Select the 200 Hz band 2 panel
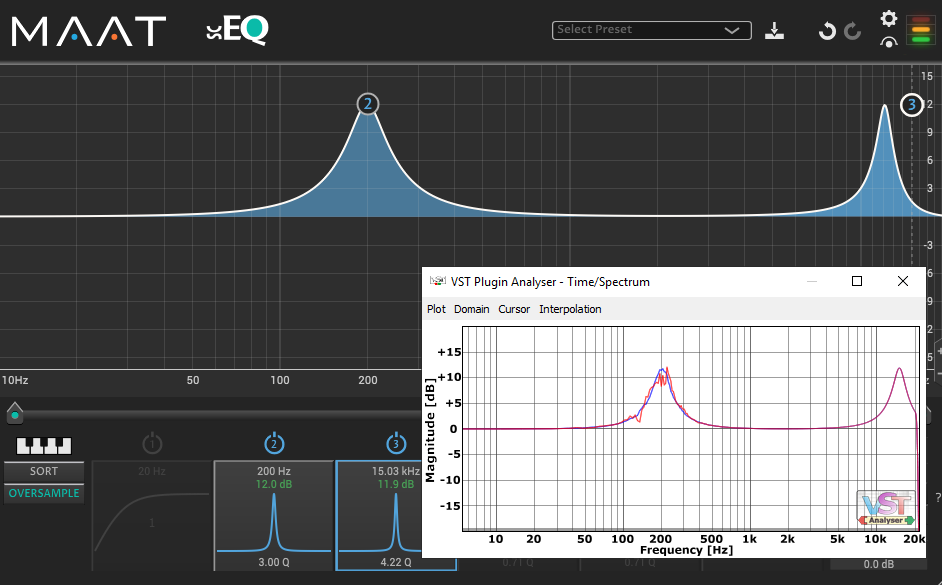This screenshot has height=585, width=942. 274,515
